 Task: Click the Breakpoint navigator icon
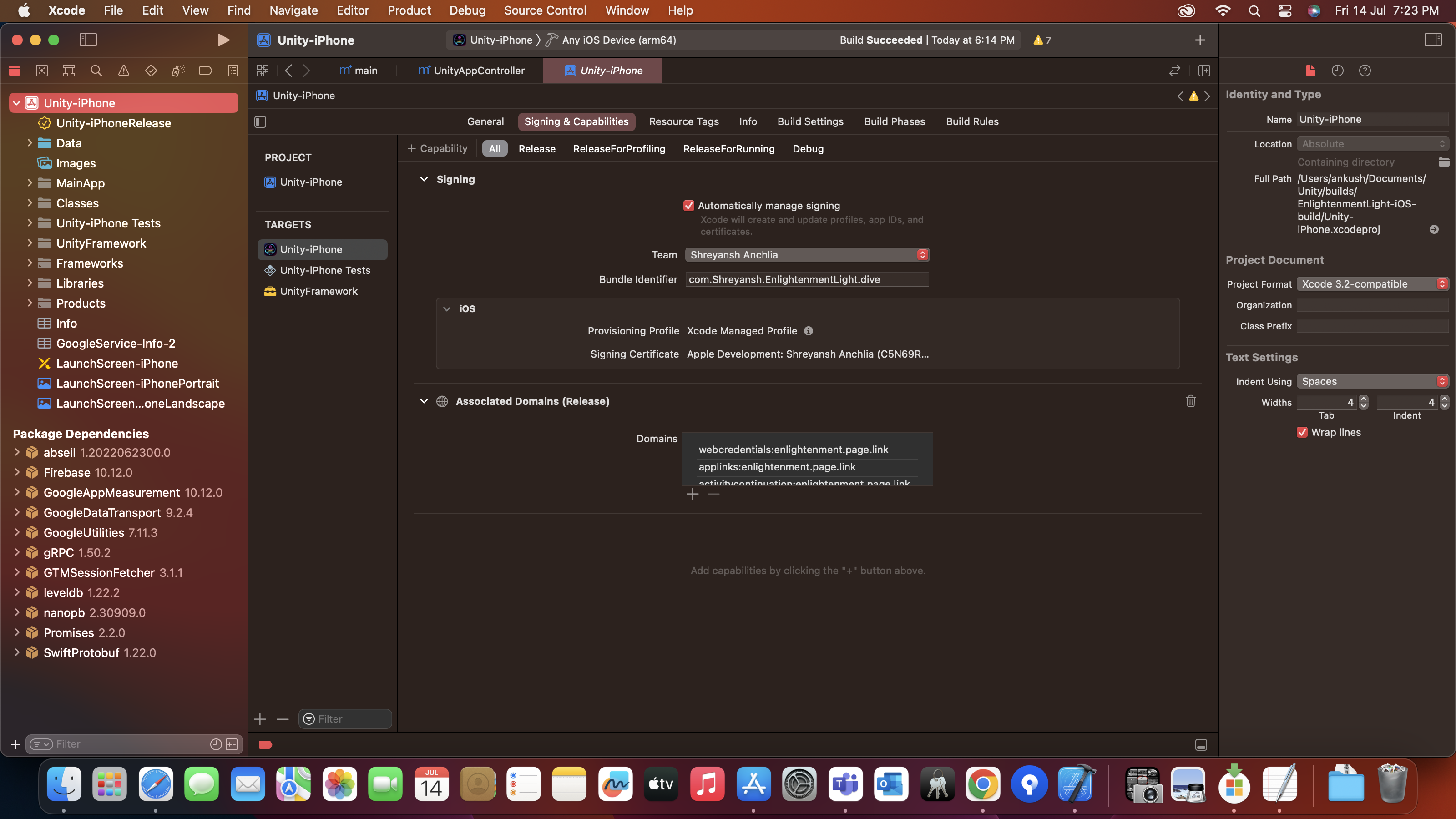[x=205, y=71]
